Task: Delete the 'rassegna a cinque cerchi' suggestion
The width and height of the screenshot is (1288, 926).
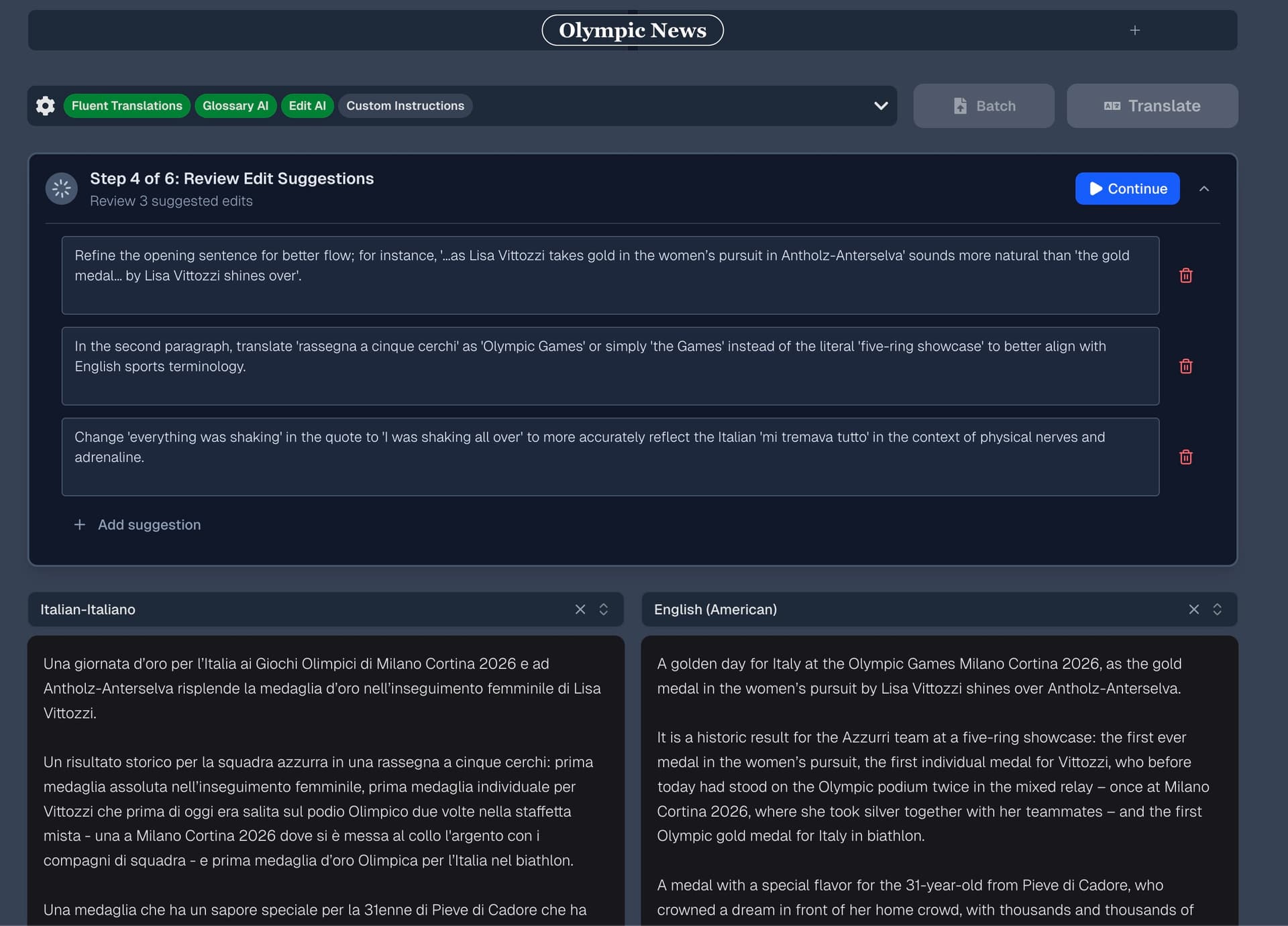Action: click(1185, 366)
